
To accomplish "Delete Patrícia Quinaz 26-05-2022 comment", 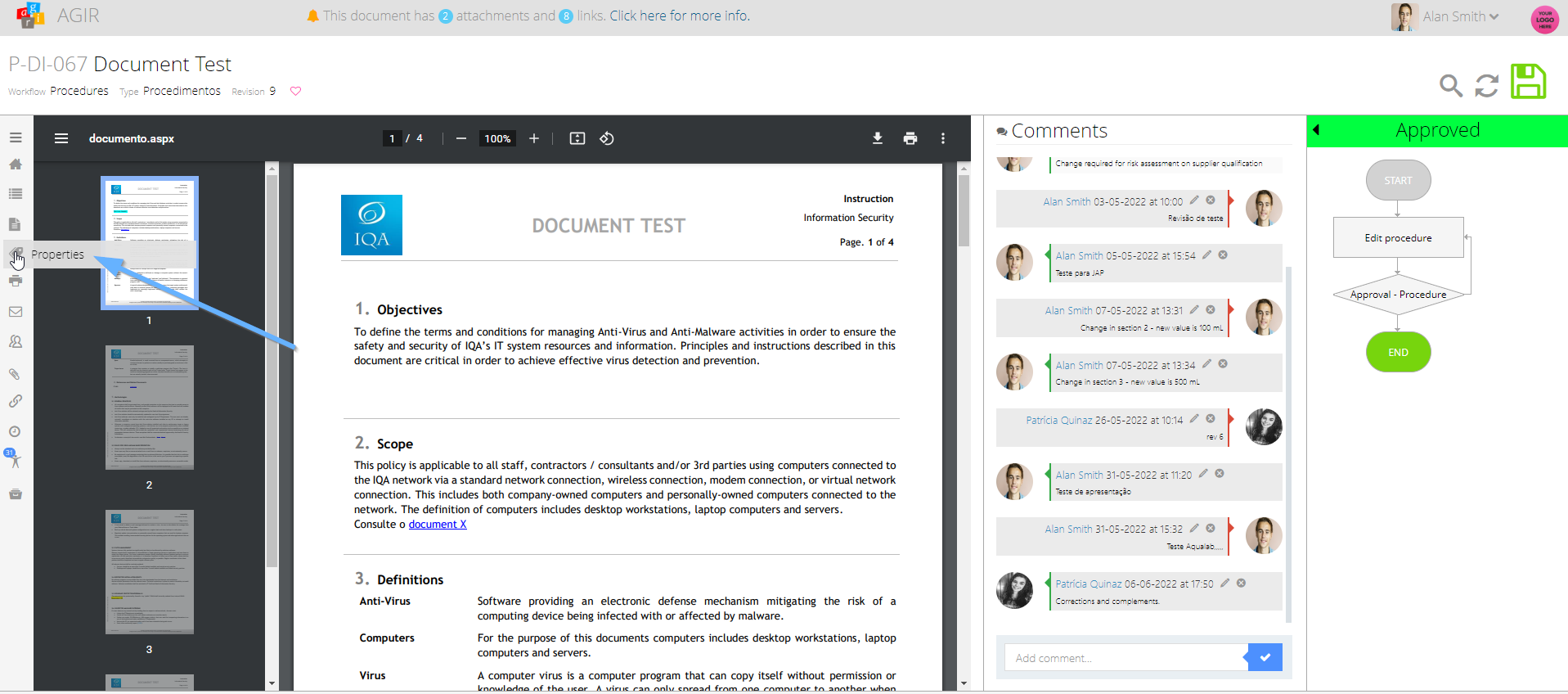I will coord(1211,419).
